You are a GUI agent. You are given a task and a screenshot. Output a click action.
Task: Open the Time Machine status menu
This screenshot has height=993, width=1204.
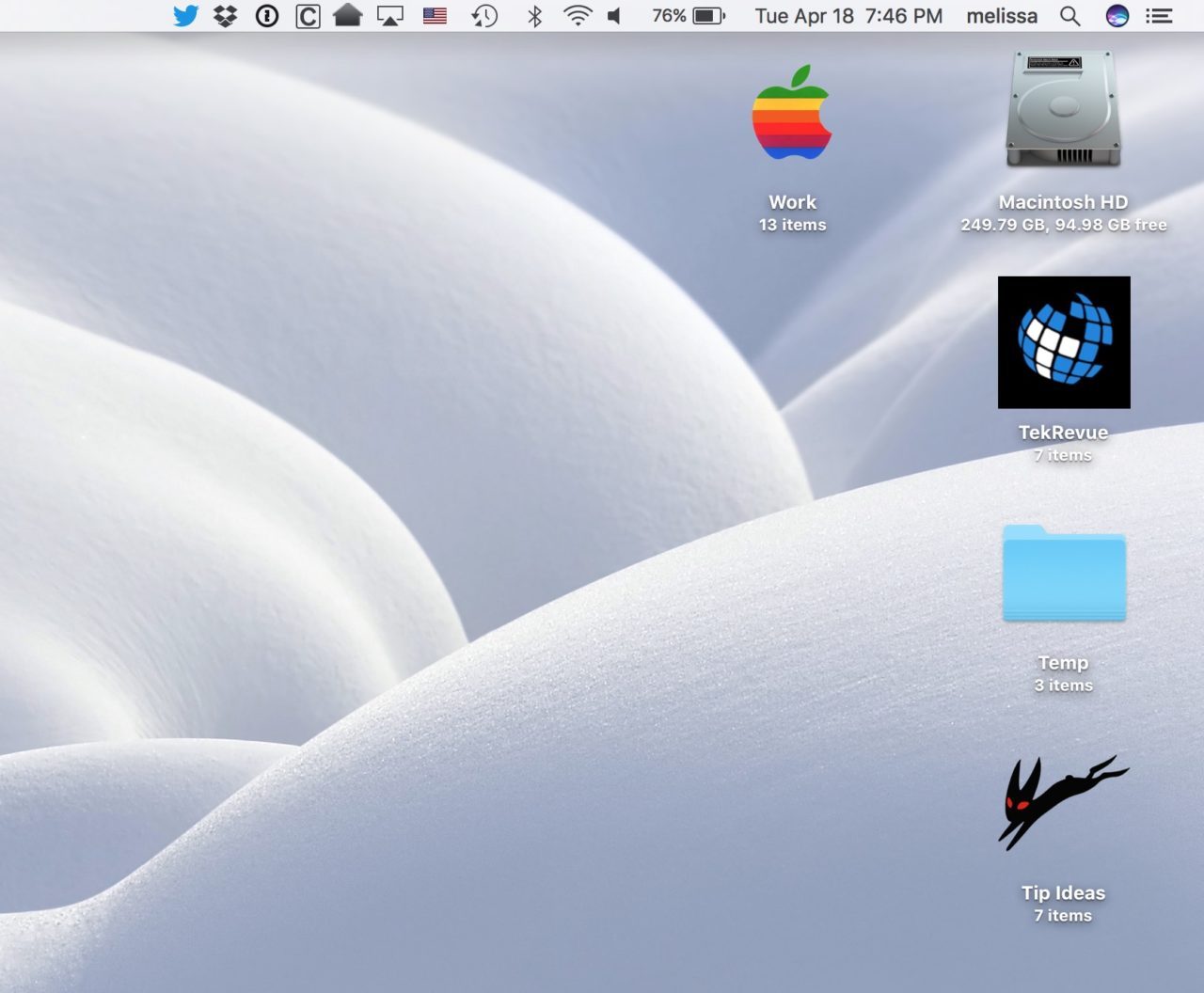(483, 15)
